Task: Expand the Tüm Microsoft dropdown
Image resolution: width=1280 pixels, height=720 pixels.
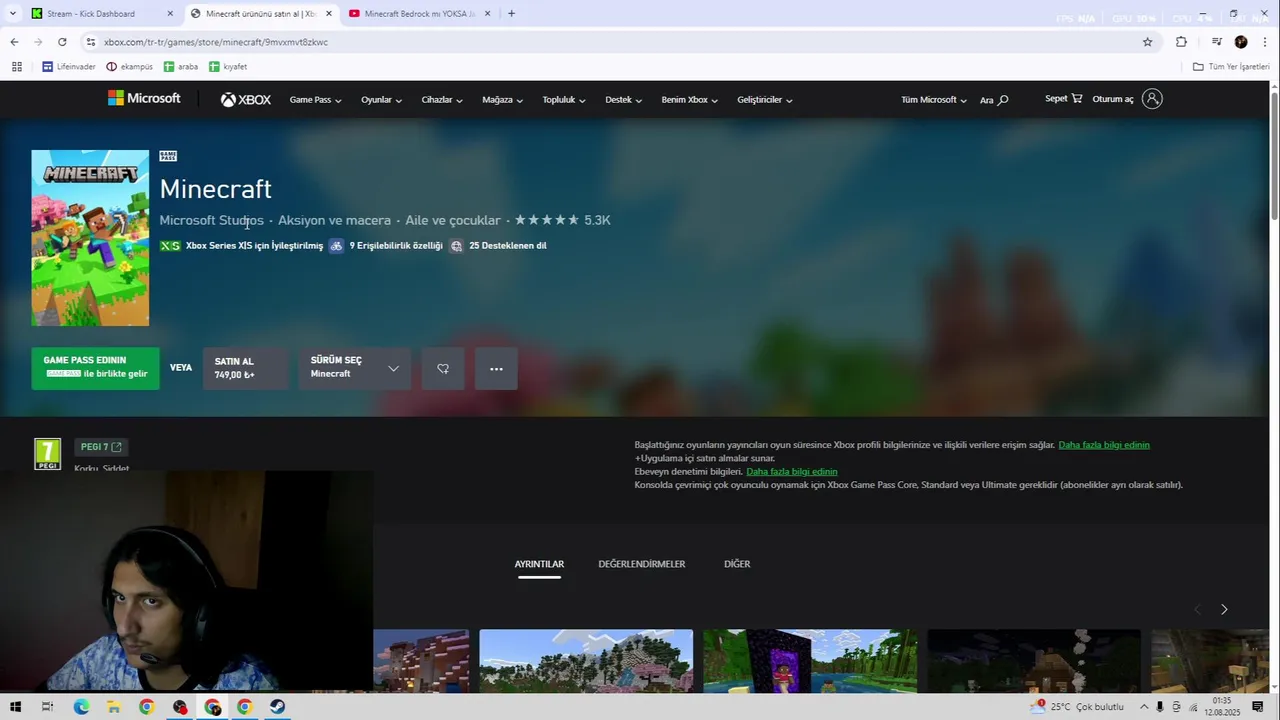Action: point(933,100)
